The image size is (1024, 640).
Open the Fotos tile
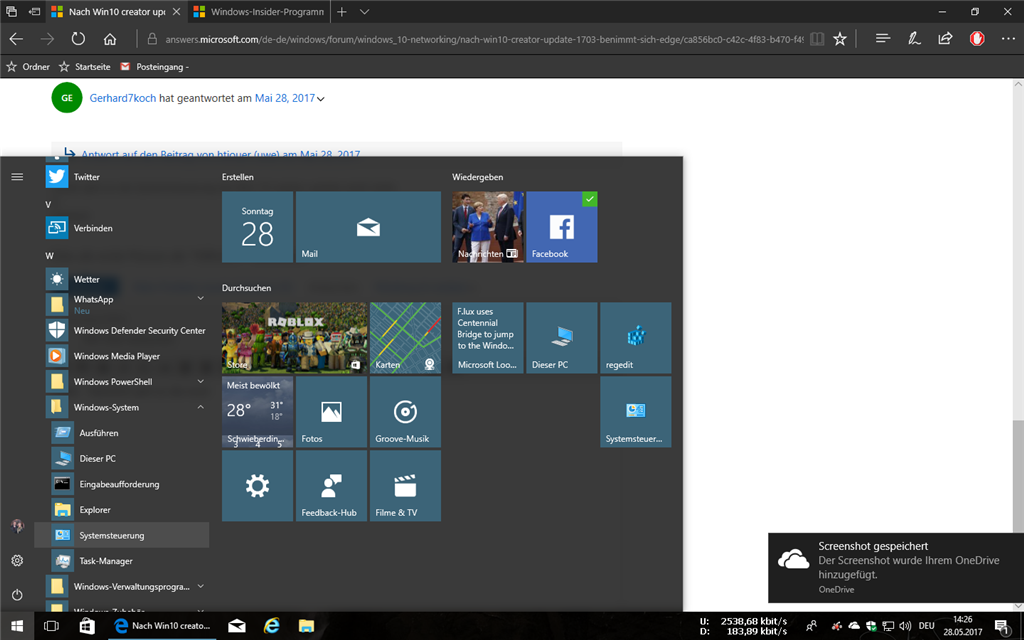click(x=331, y=411)
